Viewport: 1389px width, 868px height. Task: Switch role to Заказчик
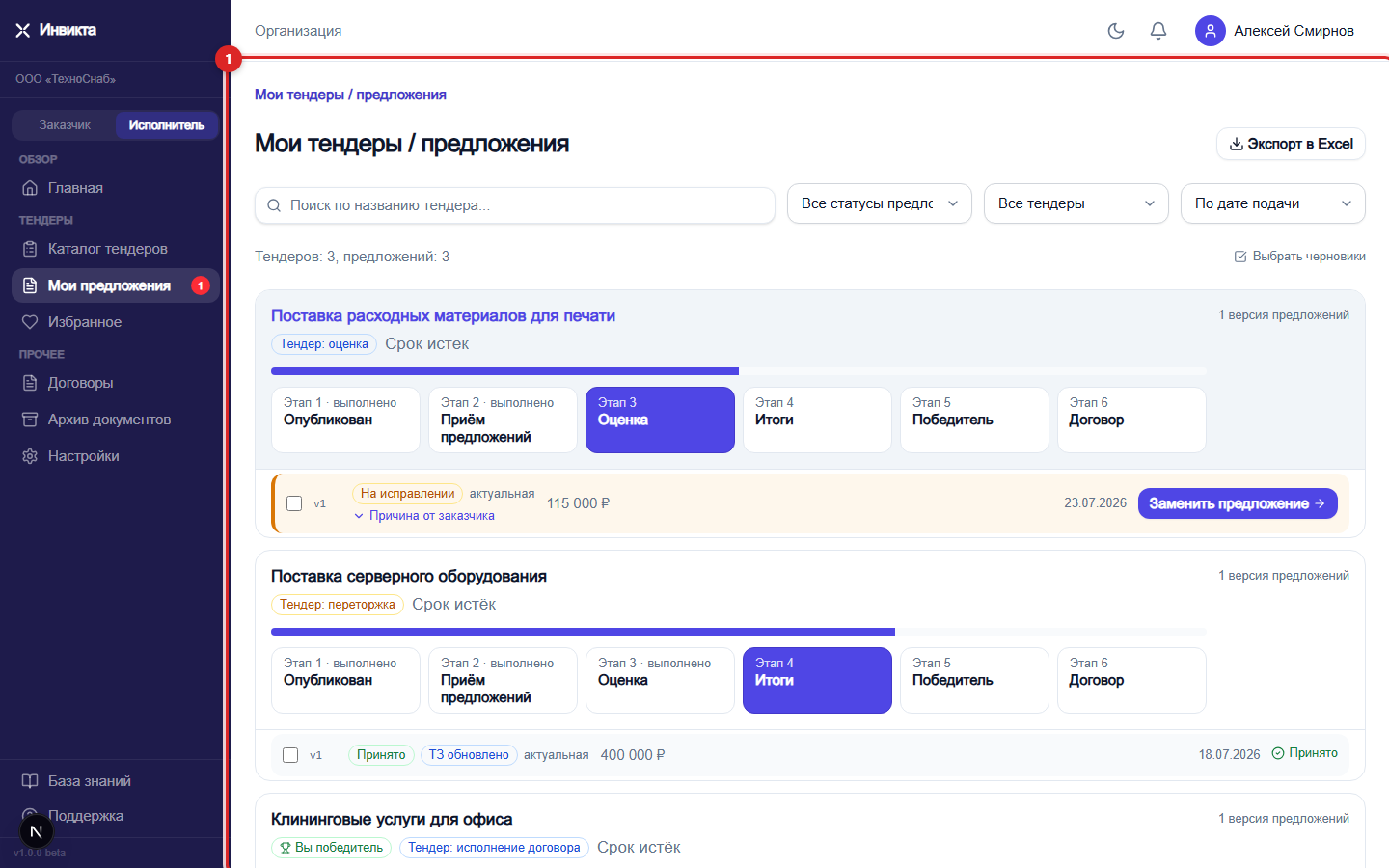[65, 125]
